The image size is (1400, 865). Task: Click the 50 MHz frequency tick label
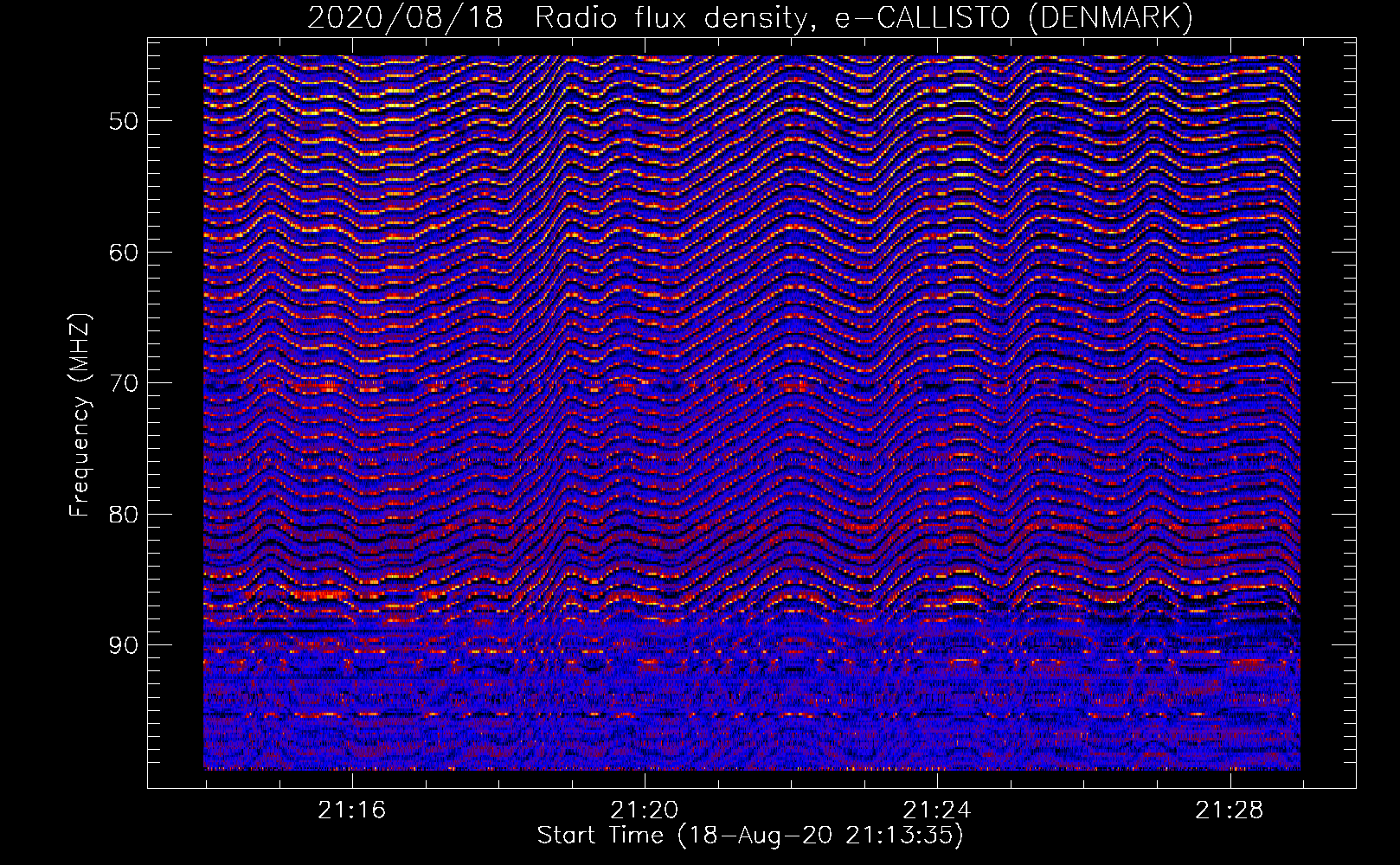124,120
